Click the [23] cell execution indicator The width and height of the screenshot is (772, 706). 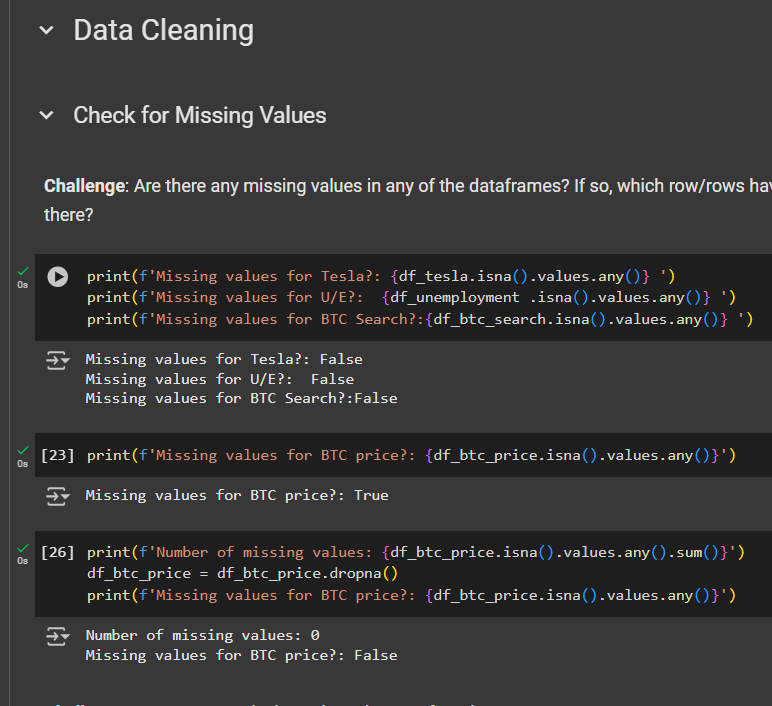pos(58,455)
